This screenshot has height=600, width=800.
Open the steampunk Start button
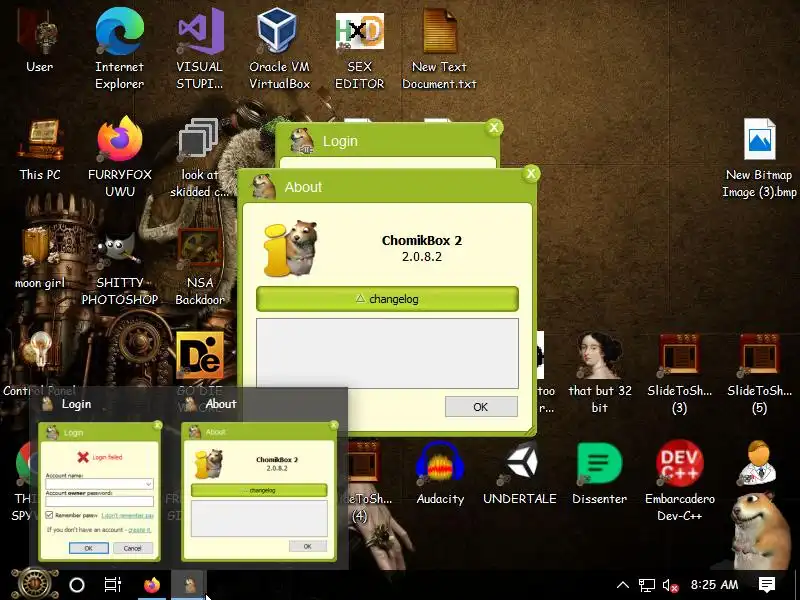pos(35,585)
